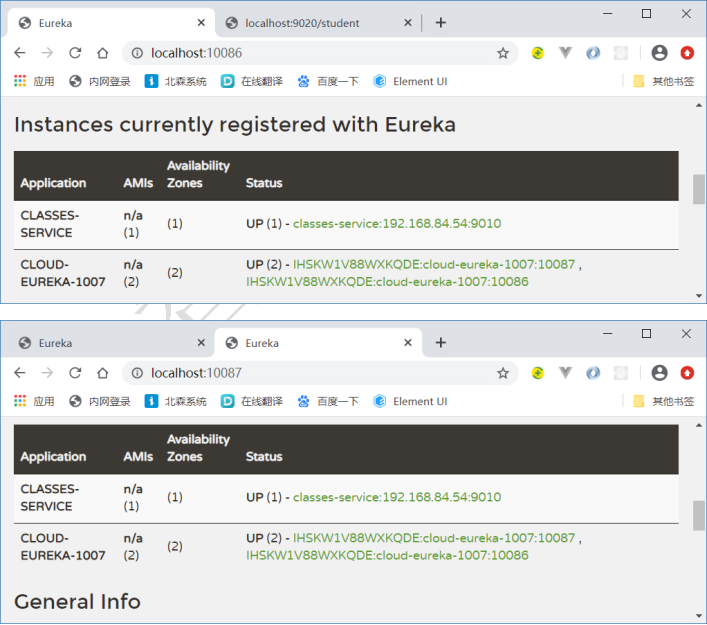Open gray V extension icon in top window
This screenshot has width=707, height=625.
pos(565,53)
